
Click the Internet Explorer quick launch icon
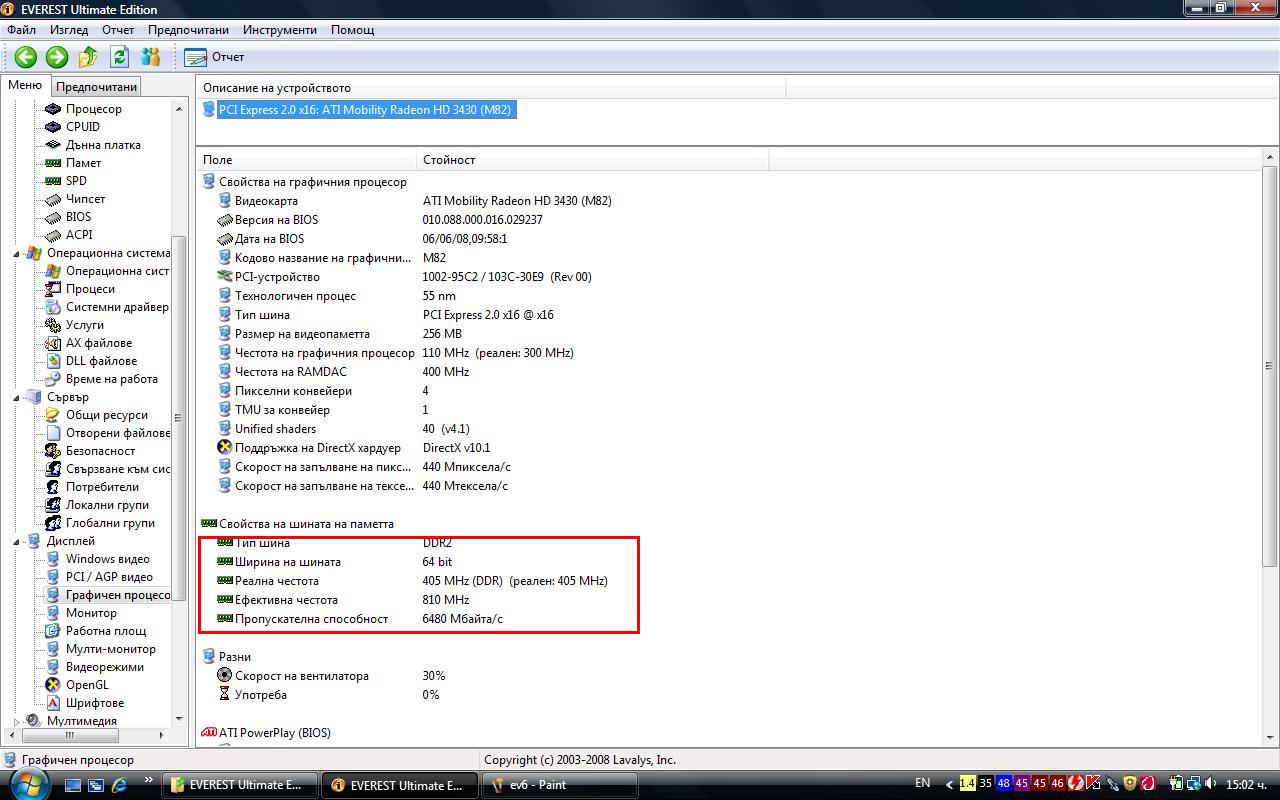(x=120, y=785)
